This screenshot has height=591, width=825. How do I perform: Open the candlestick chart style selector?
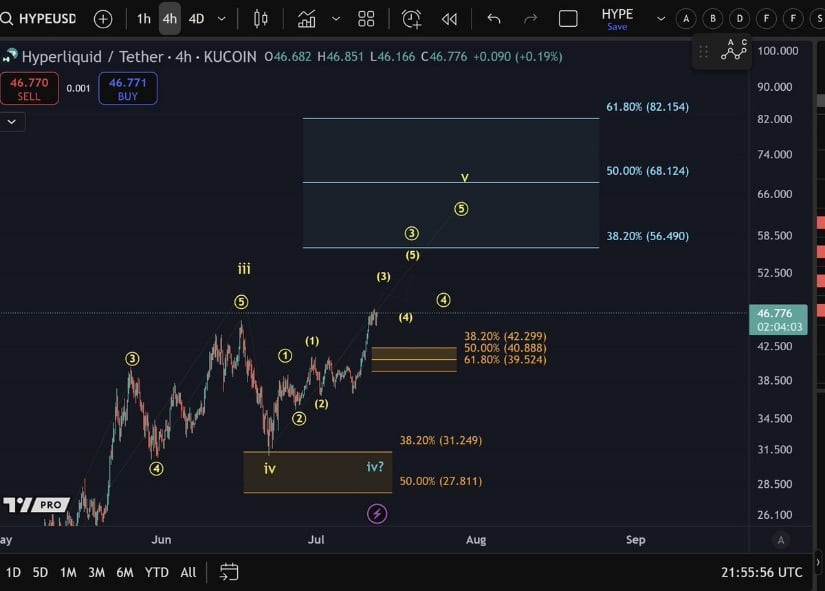[x=260, y=19]
